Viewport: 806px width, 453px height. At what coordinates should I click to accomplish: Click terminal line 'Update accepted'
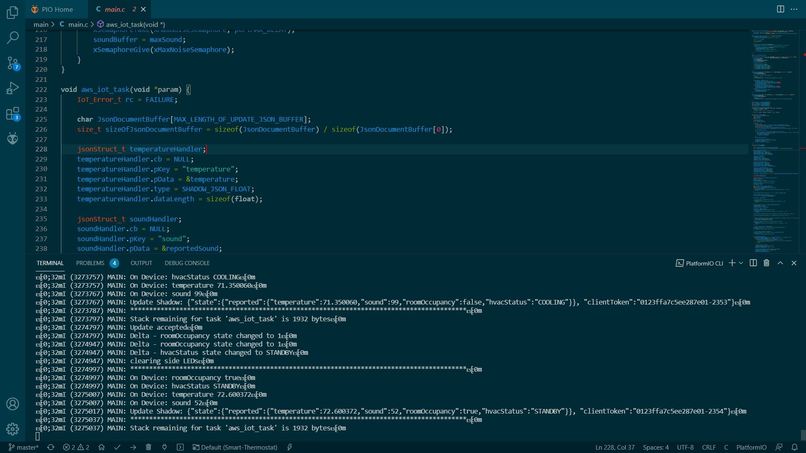pyautogui.click(x=119, y=328)
